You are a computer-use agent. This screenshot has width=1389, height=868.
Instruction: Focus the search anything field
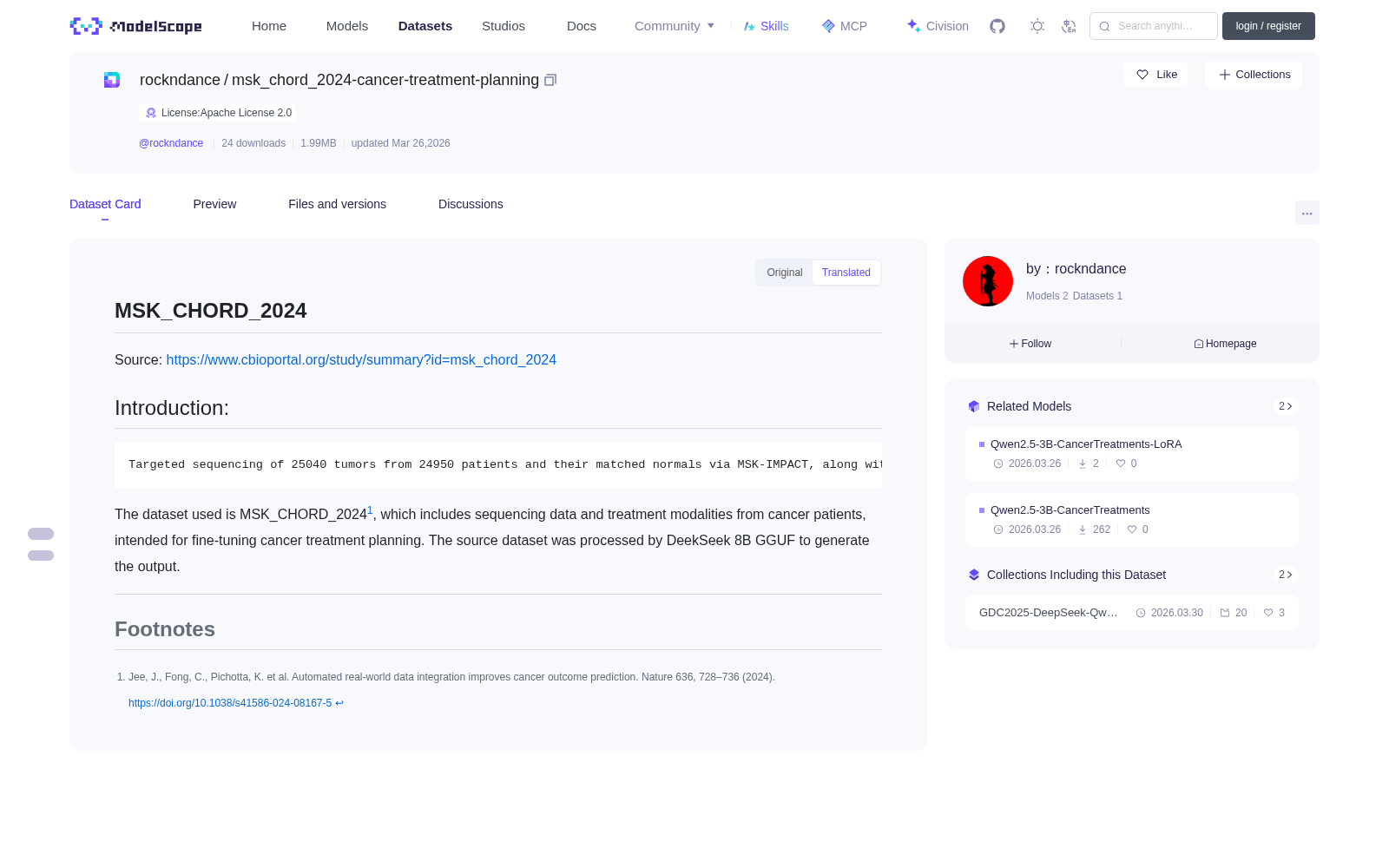point(1154,26)
